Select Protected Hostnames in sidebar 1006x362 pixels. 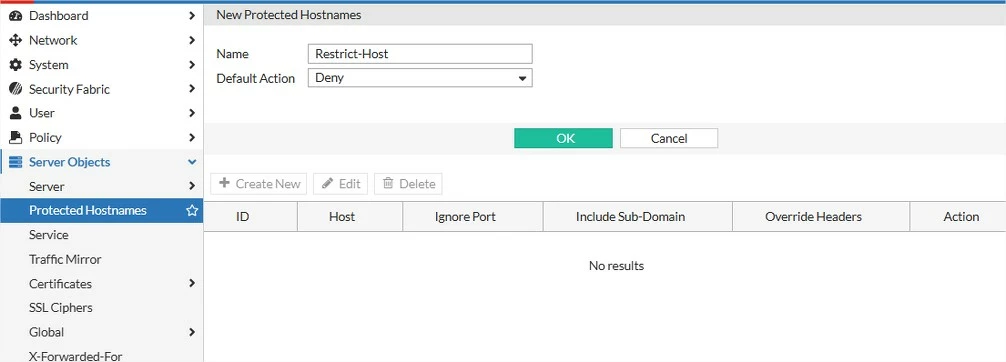coord(101,211)
